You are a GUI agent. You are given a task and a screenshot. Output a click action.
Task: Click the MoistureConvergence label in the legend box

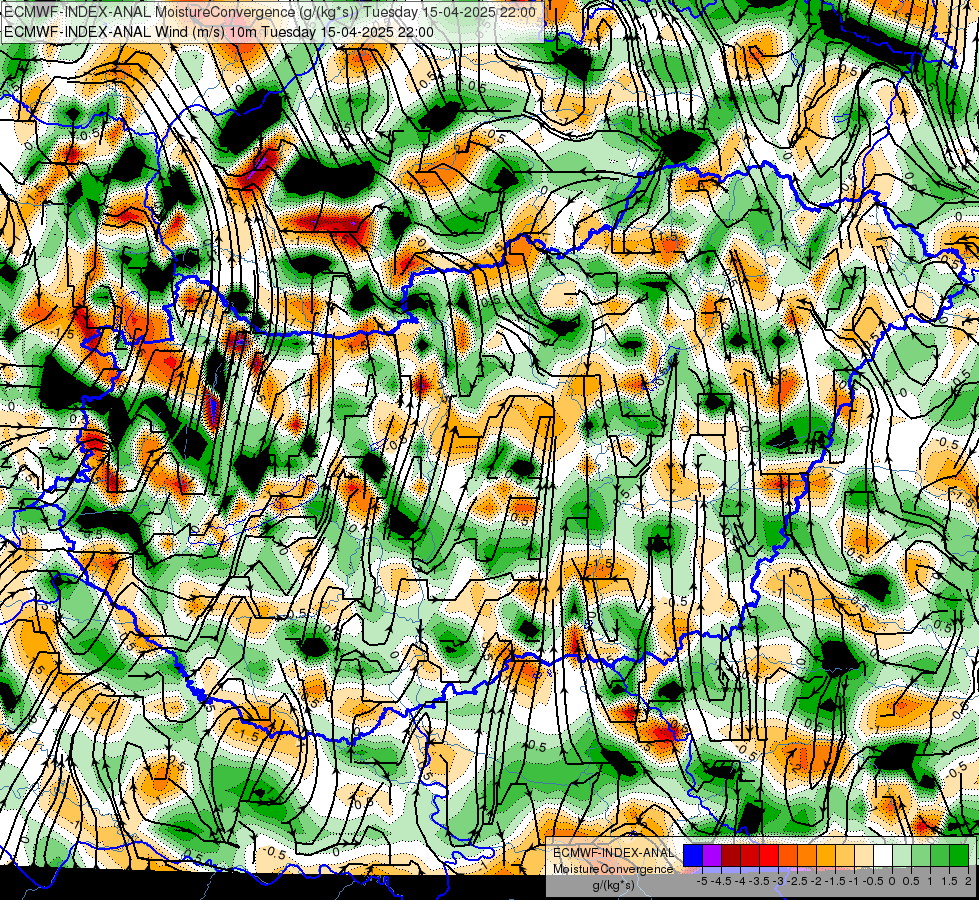613,869
